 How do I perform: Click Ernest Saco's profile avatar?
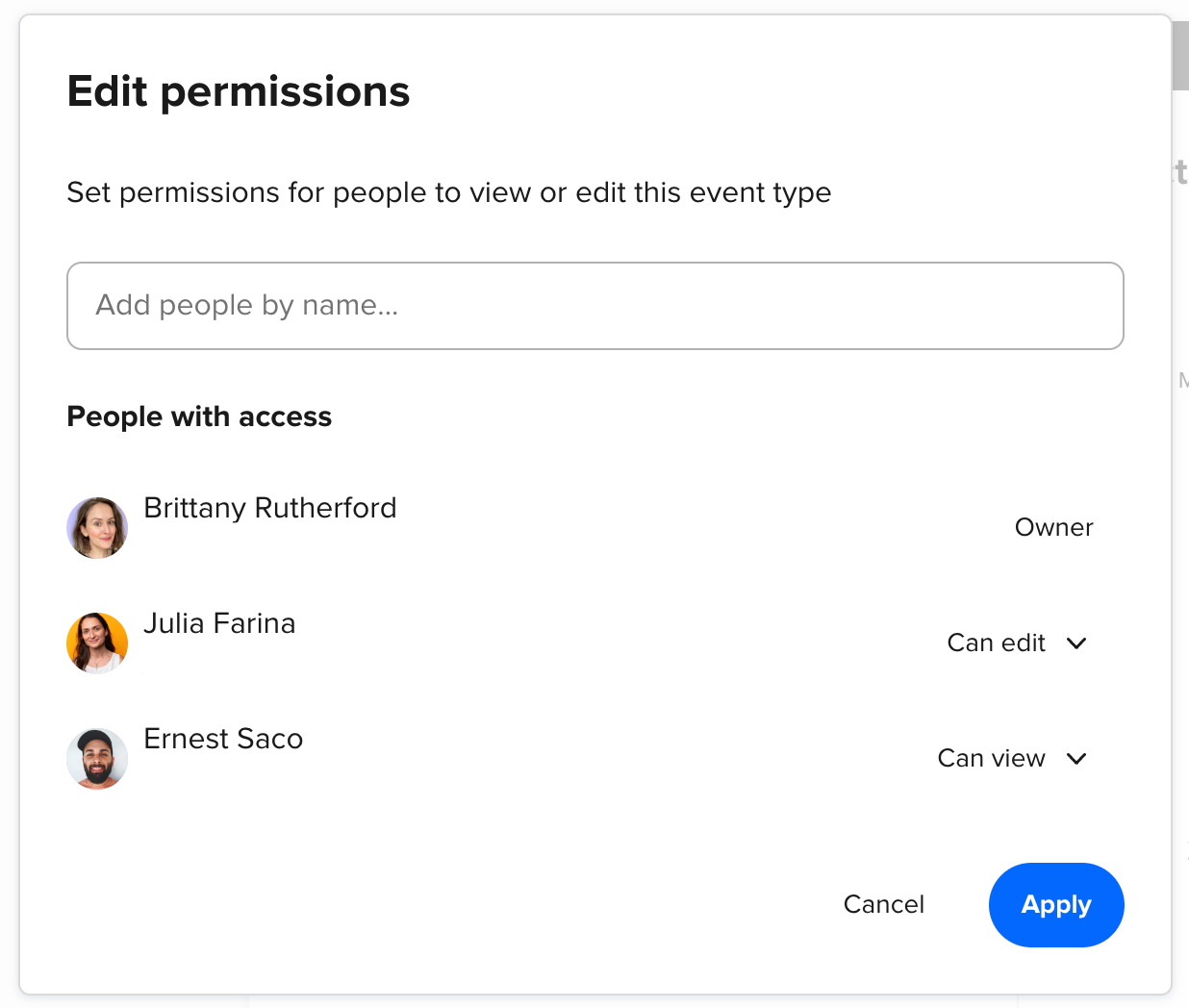tap(97, 759)
